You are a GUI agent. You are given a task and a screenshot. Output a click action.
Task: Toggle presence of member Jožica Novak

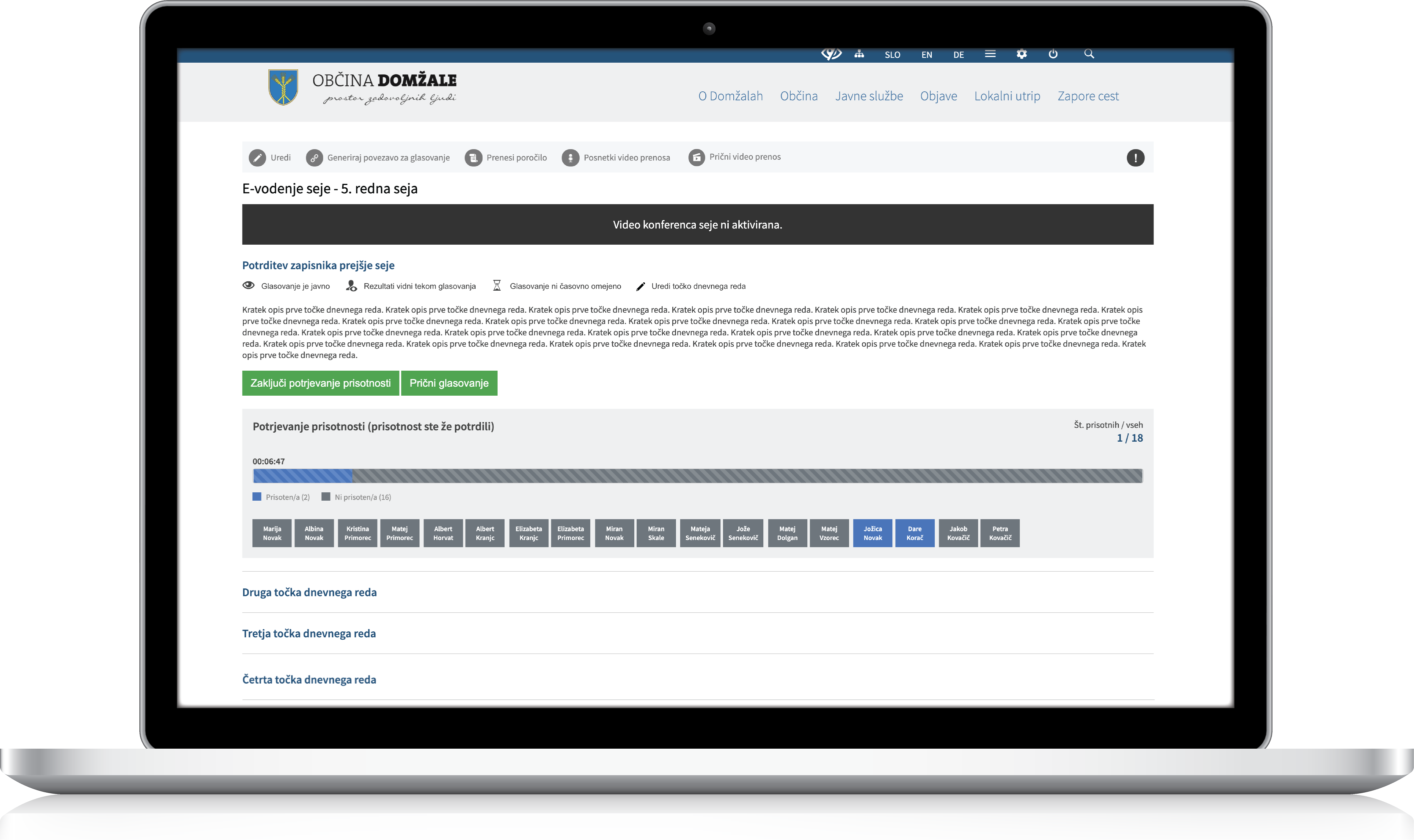click(x=872, y=533)
